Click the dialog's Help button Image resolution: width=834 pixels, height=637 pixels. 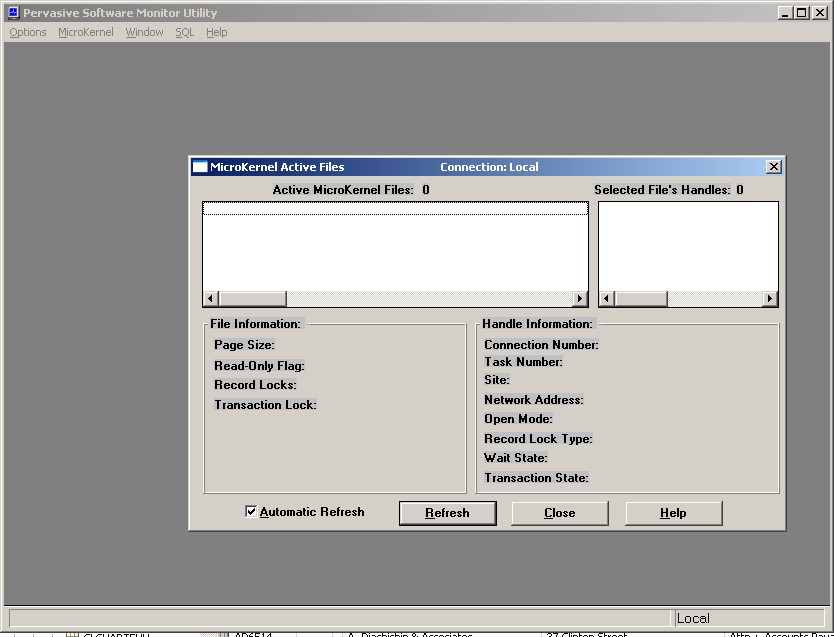point(673,513)
